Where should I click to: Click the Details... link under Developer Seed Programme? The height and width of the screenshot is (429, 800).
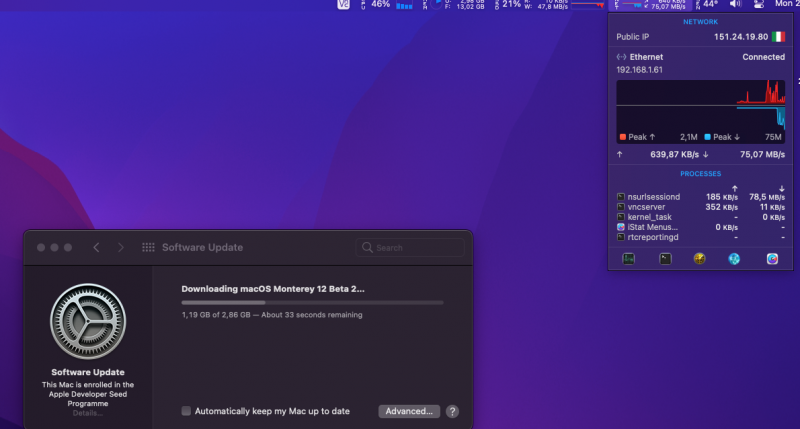click(x=88, y=413)
